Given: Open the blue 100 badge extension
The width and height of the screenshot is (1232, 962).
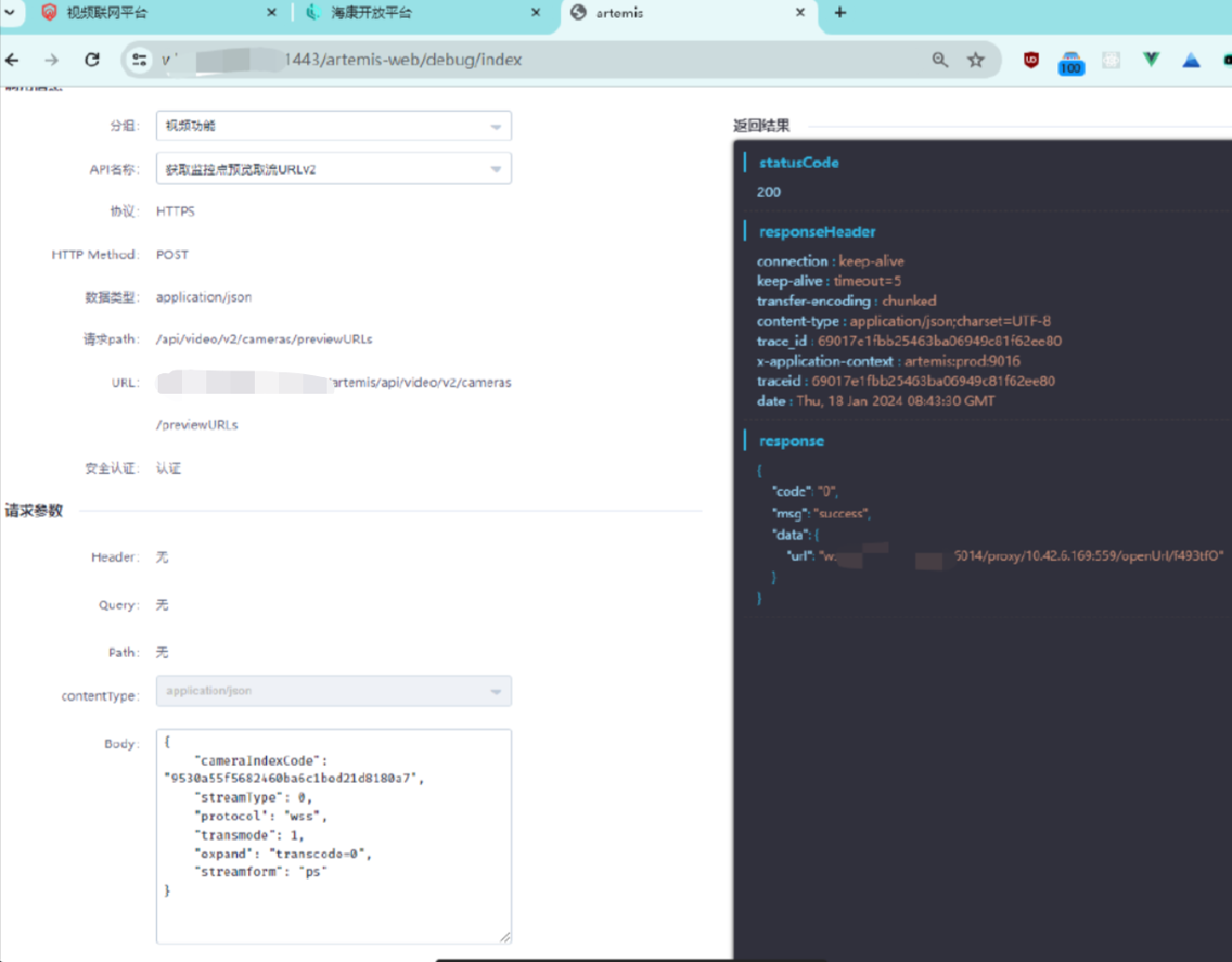Looking at the screenshot, I should point(1071,63).
